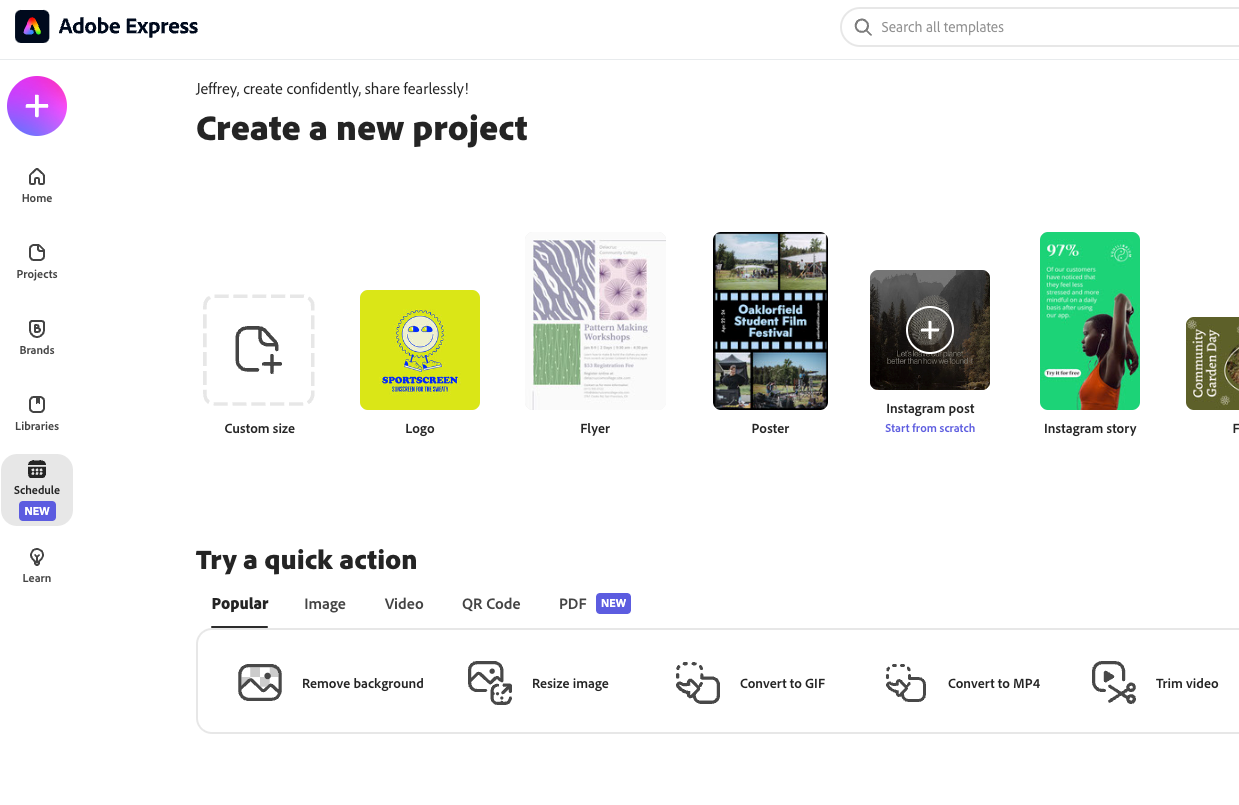Click the purple plus create button
Image resolution: width=1239 pixels, height=805 pixels.
[37, 106]
